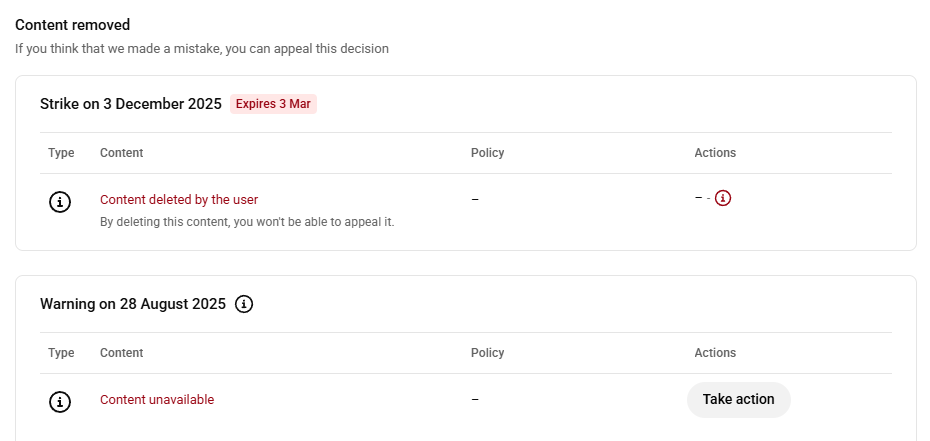Click the red info icon under Strike Actions
930x441 pixels.
pyautogui.click(x=723, y=198)
